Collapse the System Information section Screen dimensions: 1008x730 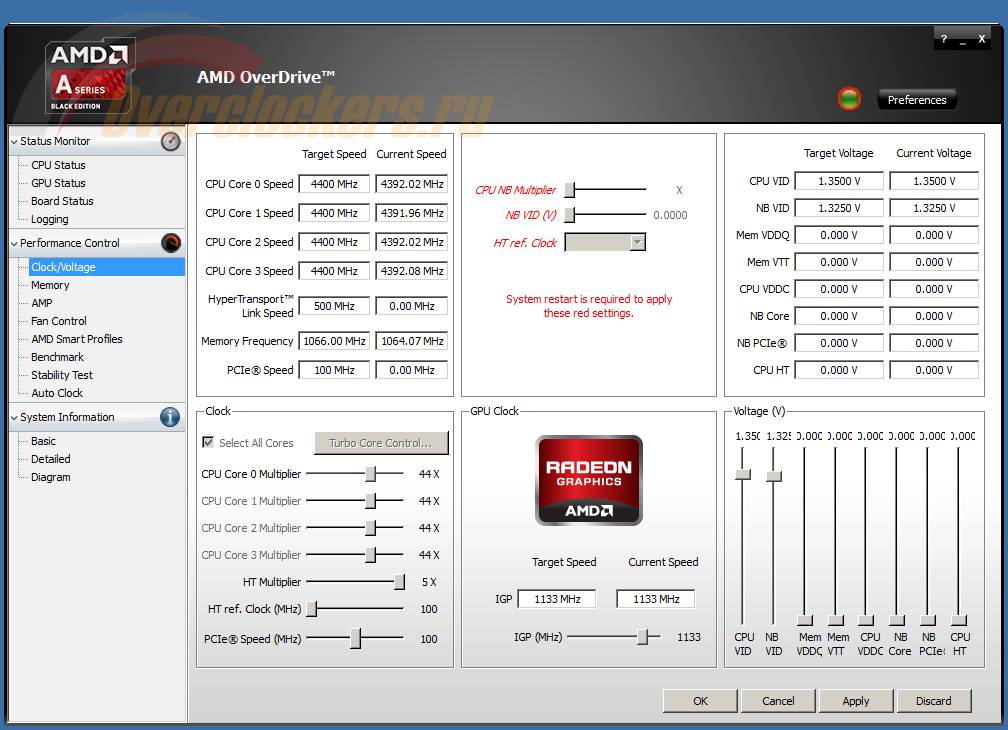pos(14,418)
